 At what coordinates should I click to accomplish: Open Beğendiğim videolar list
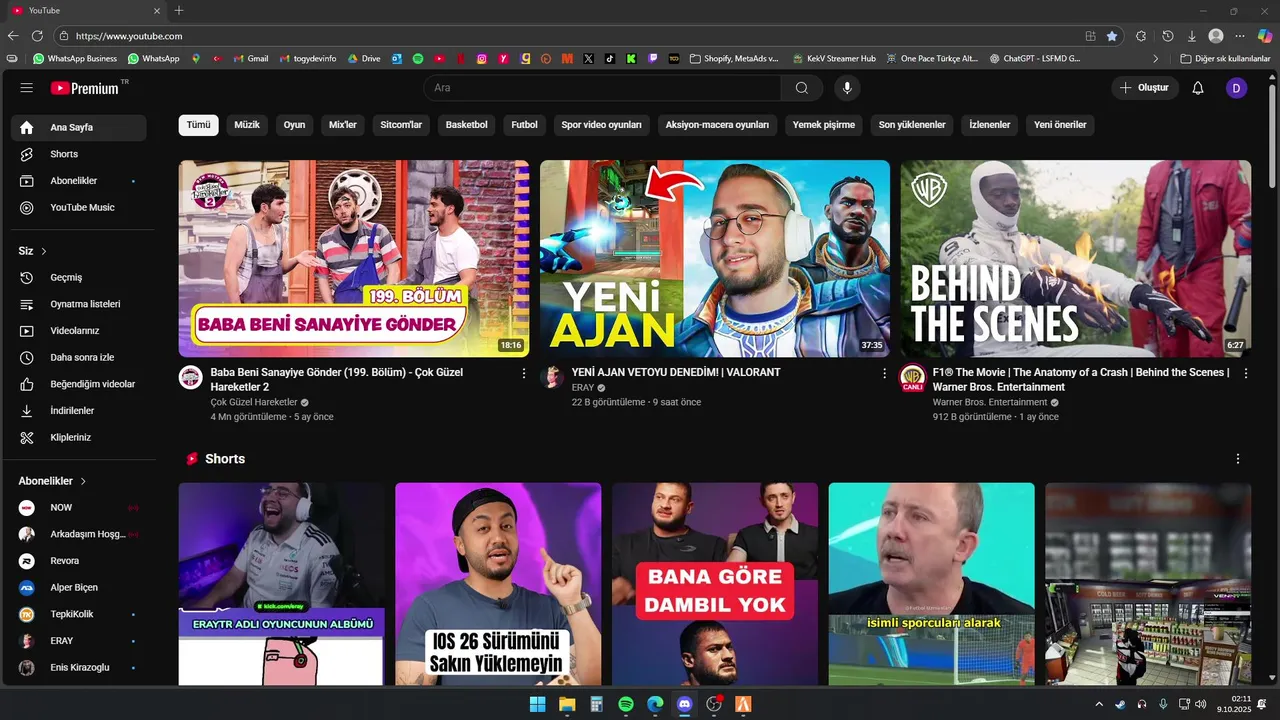(x=79, y=384)
